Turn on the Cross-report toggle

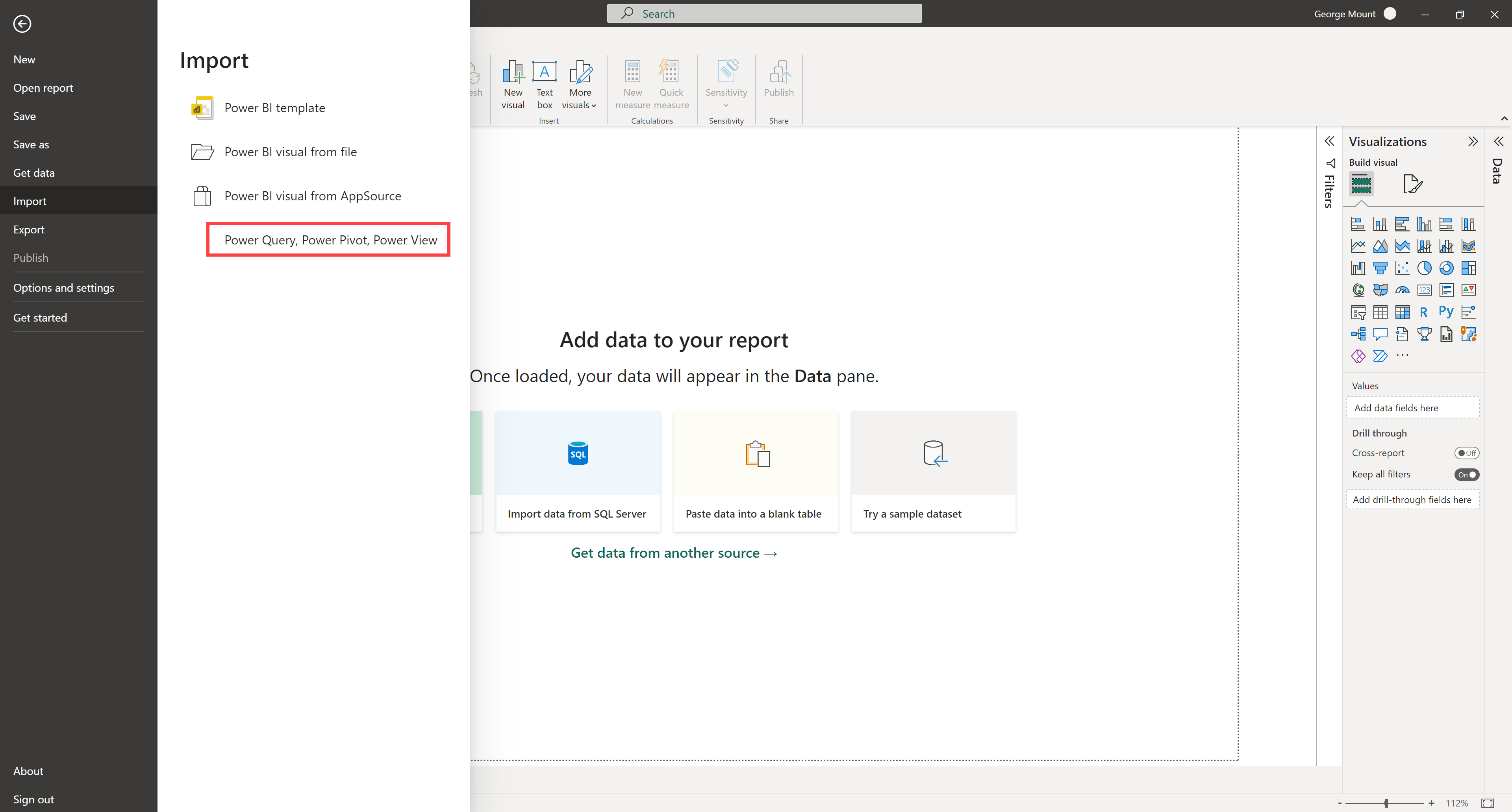click(1466, 453)
